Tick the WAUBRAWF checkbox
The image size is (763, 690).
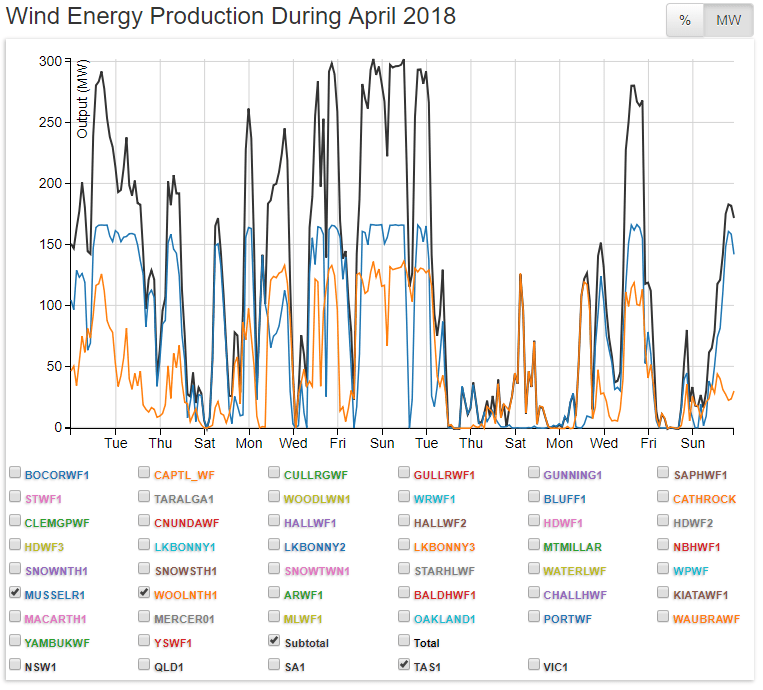[665, 617]
